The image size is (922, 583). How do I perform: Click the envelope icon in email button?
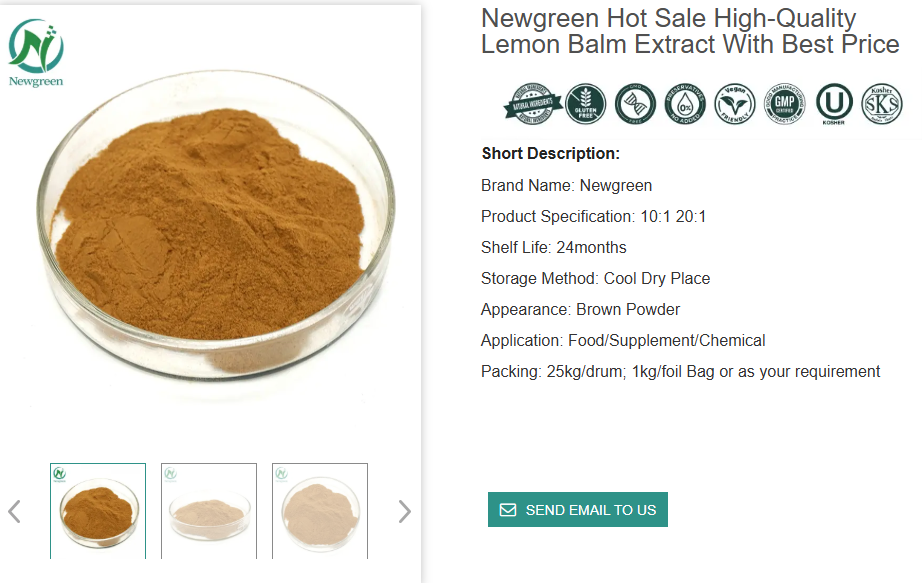tap(507, 509)
